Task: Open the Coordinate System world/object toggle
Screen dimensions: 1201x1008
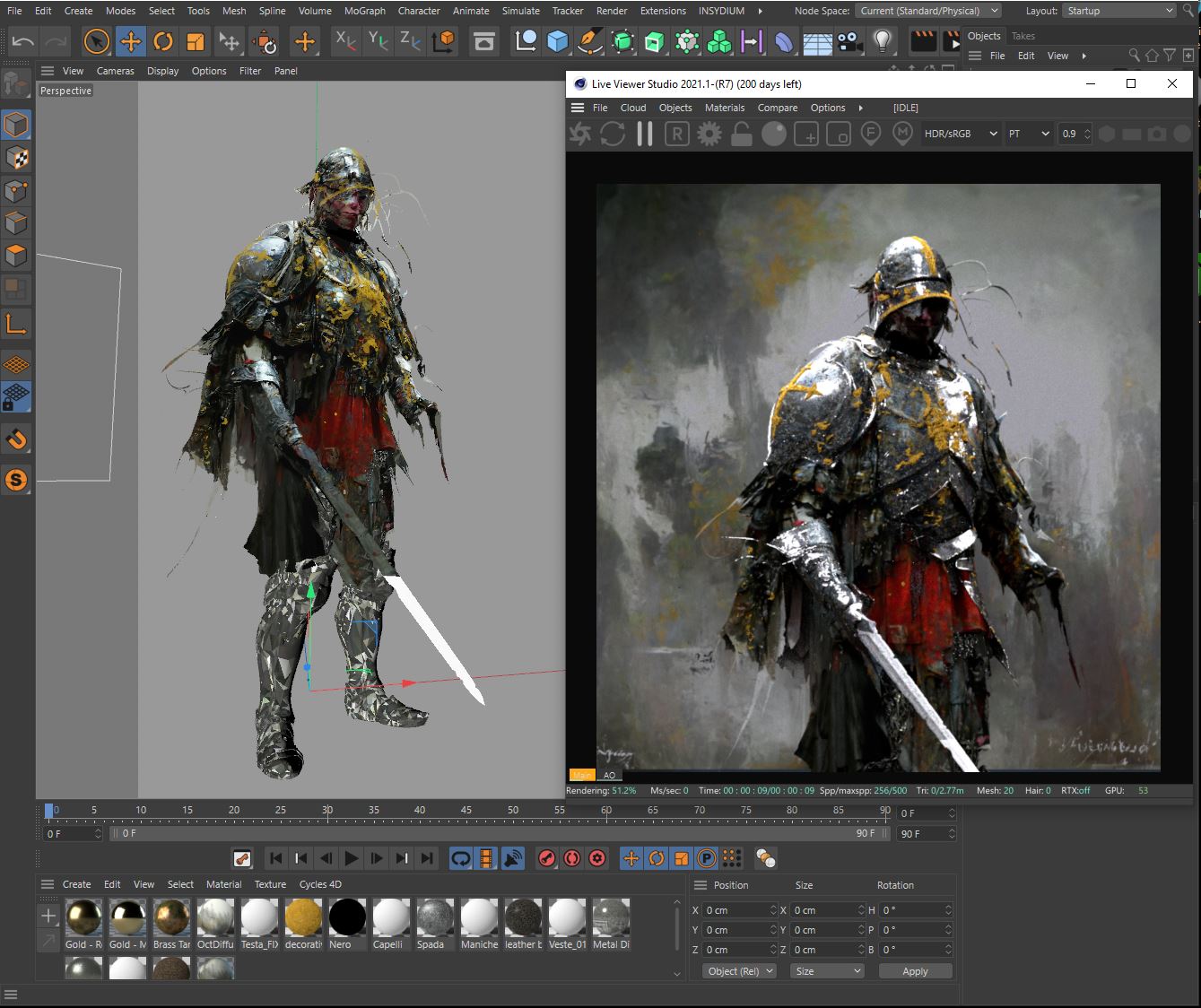Action: click(443, 41)
